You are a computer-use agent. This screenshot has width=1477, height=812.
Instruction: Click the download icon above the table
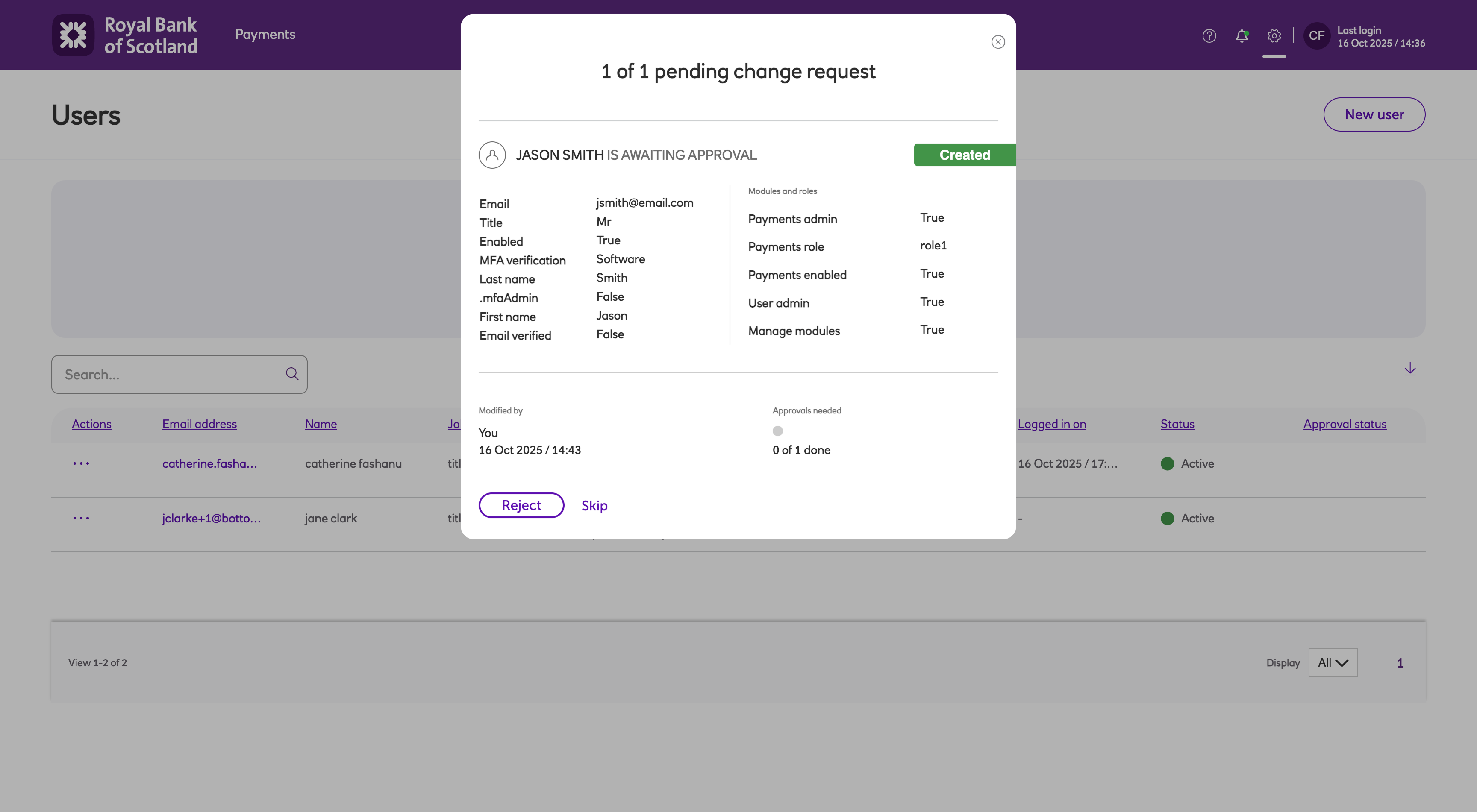coord(1410,369)
